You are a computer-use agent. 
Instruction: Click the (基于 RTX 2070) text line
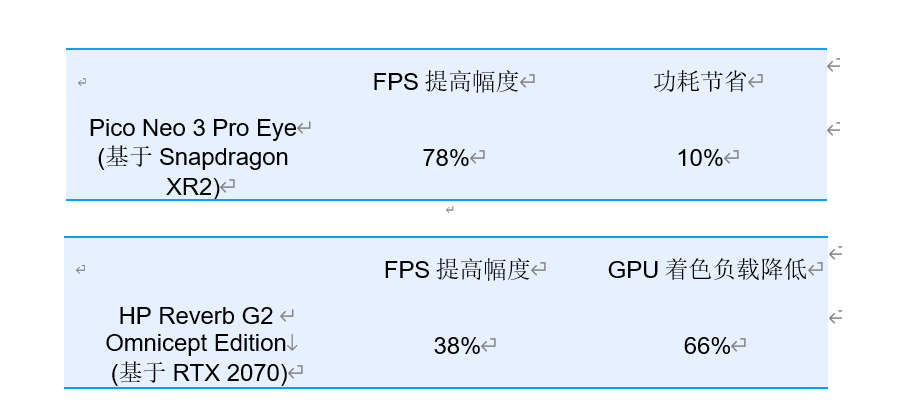(x=199, y=373)
